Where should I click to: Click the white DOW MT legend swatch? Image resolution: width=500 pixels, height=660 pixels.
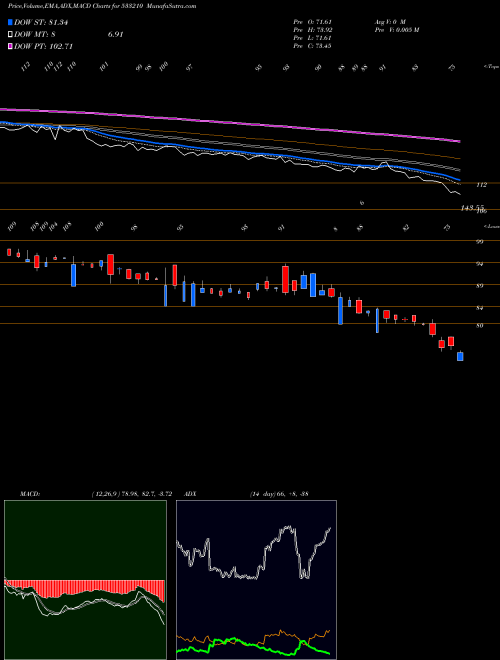point(10,35)
